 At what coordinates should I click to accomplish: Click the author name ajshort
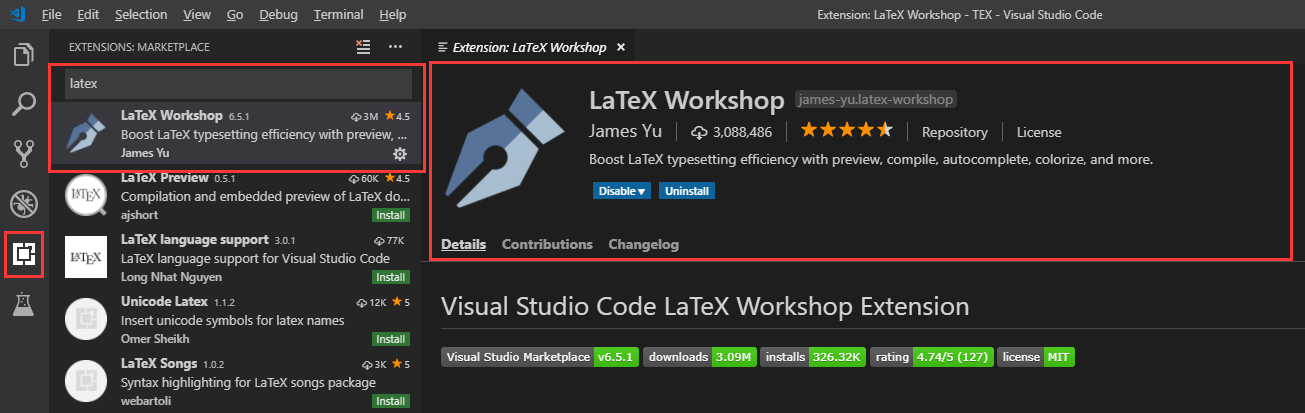(x=140, y=214)
